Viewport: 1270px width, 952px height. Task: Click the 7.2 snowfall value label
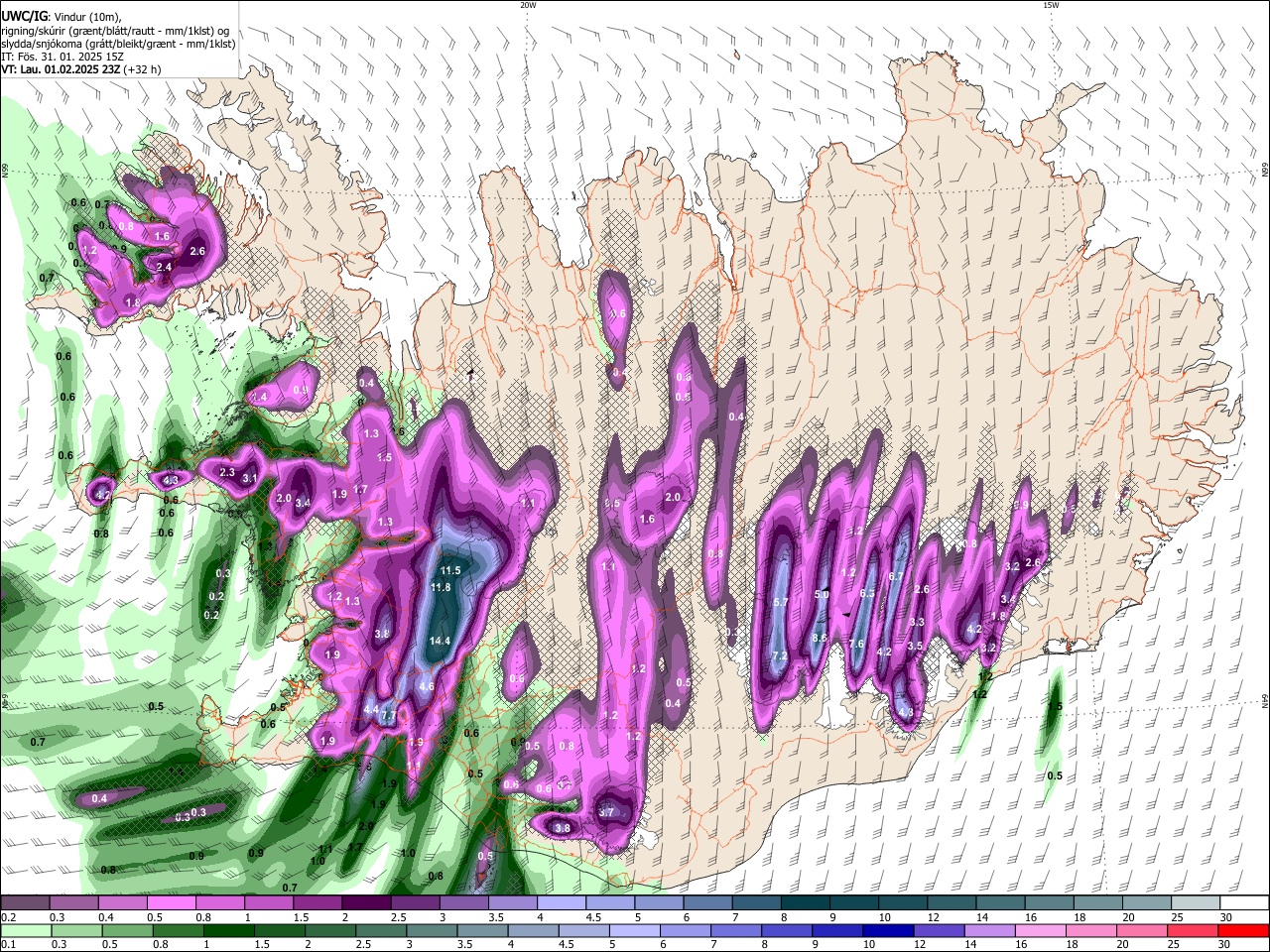click(779, 656)
